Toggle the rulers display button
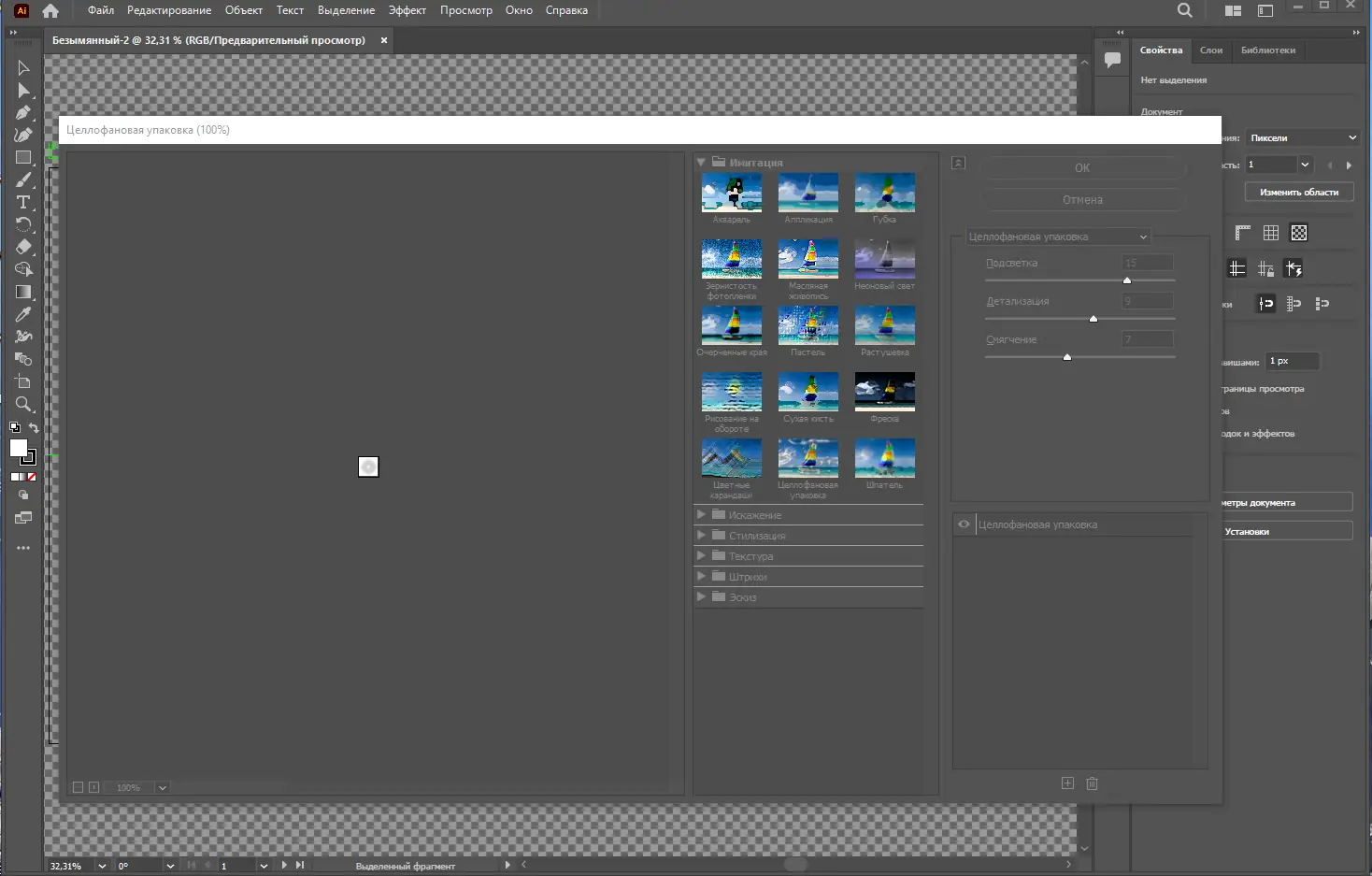This screenshot has width=1372, height=876. point(1243,233)
